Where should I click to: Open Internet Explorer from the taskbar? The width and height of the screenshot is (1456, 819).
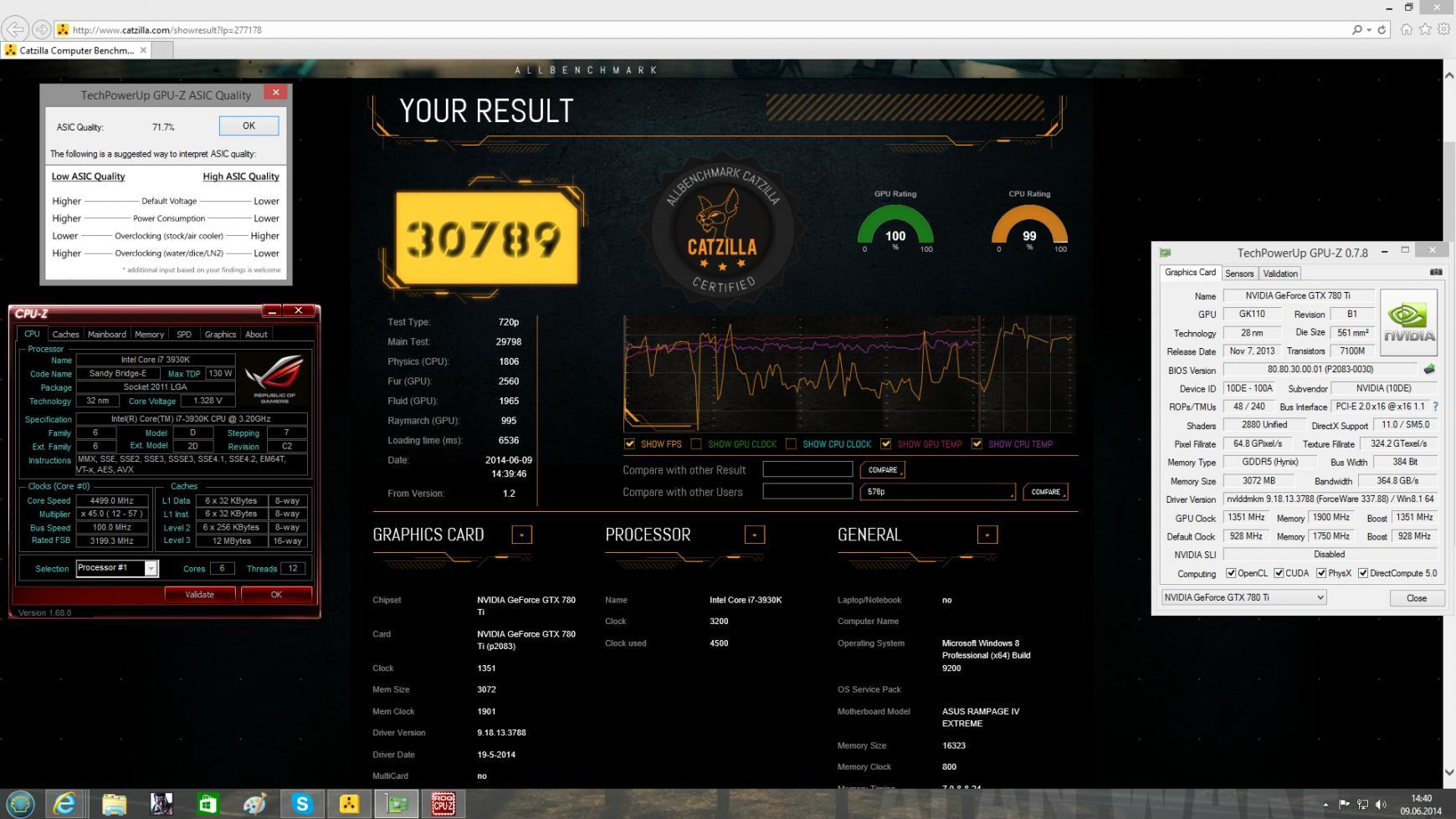click(64, 804)
